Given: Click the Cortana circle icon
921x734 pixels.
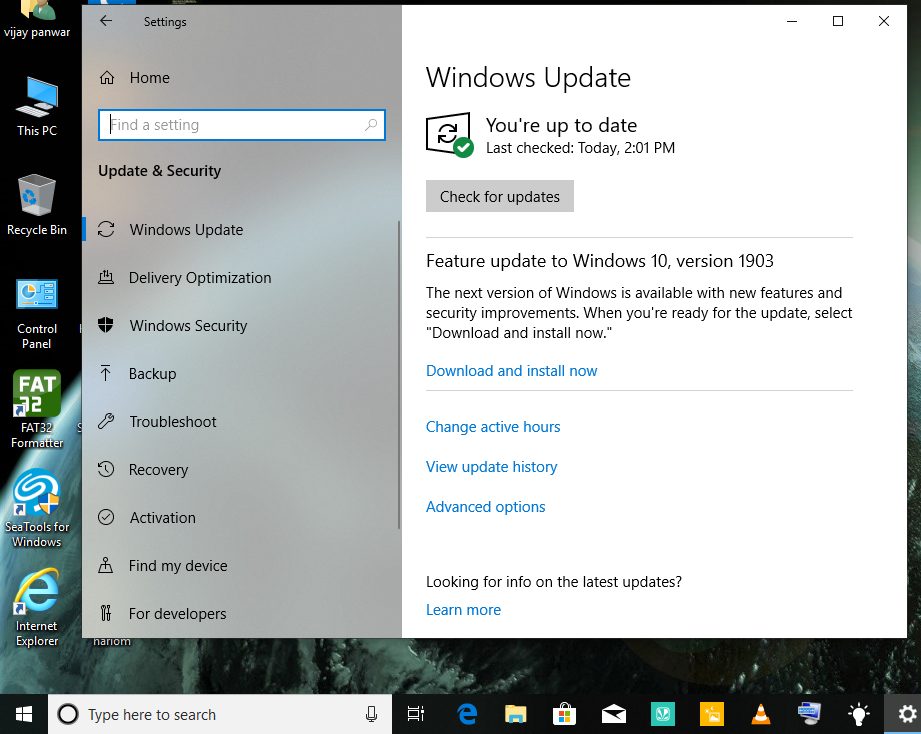Looking at the screenshot, I should (68, 714).
